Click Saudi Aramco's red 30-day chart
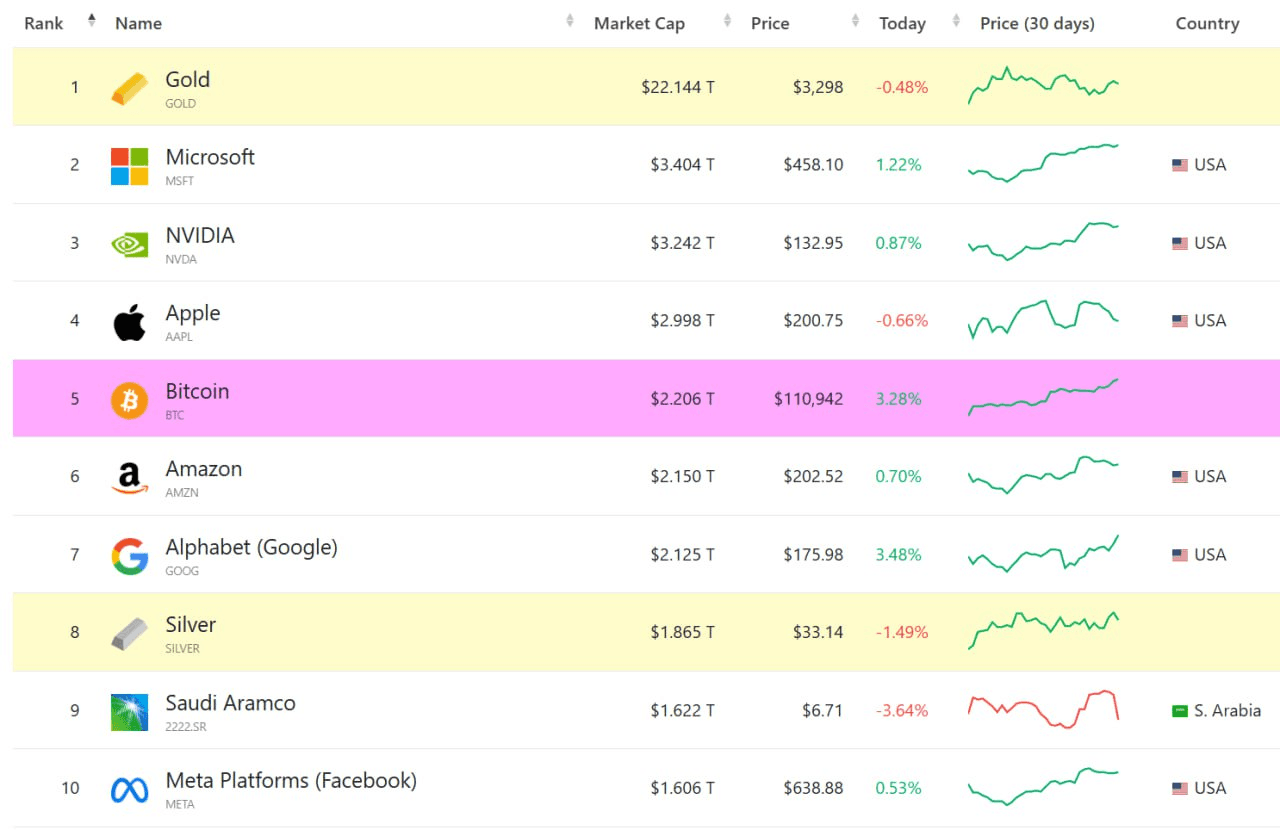This screenshot has height=830, width=1280. (x=1043, y=709)
